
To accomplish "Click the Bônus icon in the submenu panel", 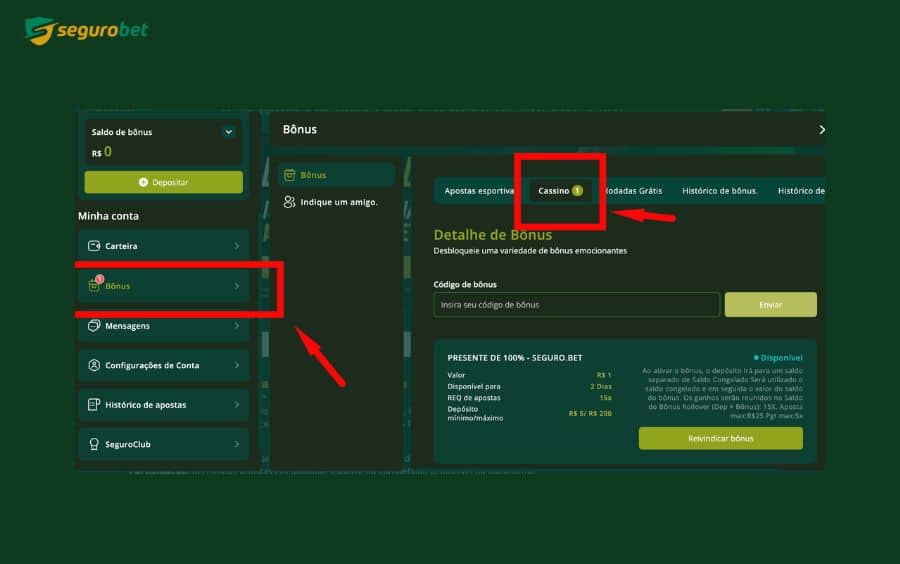I will [x=289, y=174].
